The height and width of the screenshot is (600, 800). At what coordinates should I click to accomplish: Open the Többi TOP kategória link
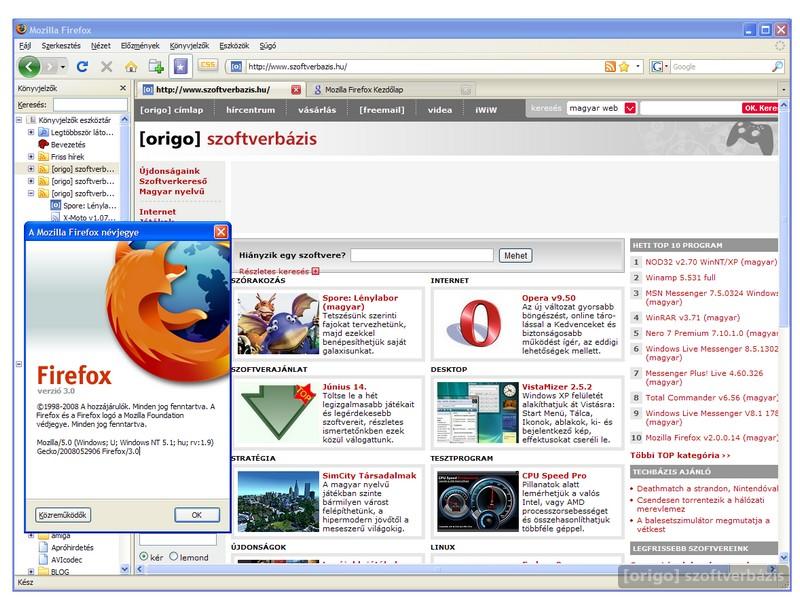point(680,455)
